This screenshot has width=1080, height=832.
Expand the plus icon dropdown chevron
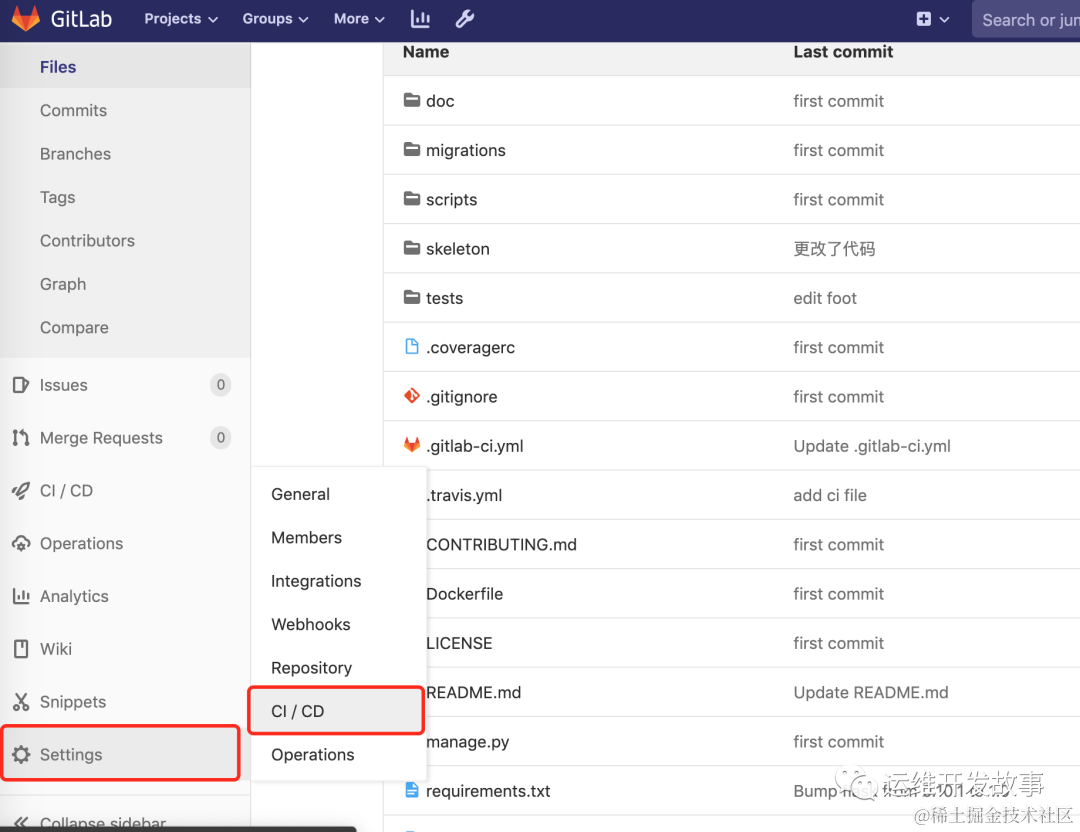pos(944,20)
